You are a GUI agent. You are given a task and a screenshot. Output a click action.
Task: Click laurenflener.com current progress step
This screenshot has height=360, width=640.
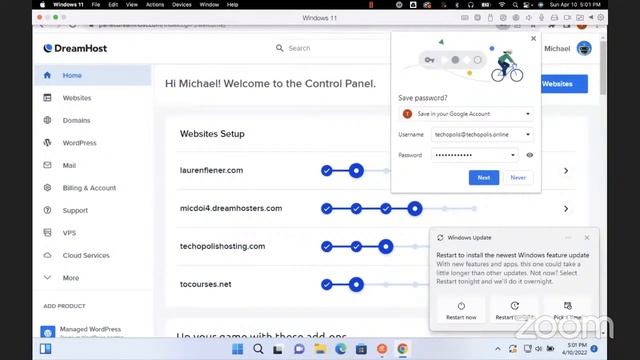coord(356,171)
